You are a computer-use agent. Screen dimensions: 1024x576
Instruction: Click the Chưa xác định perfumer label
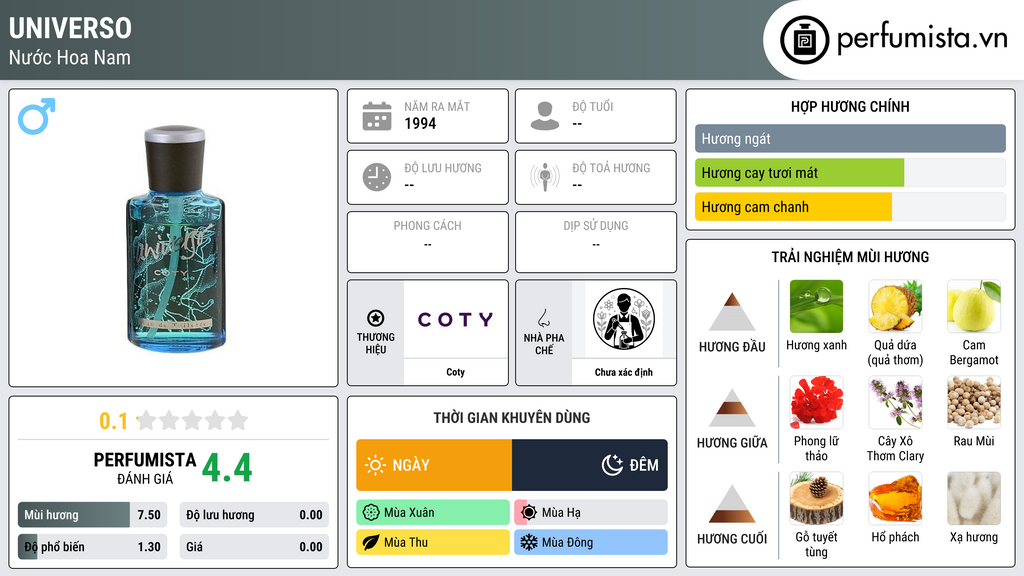624,372
